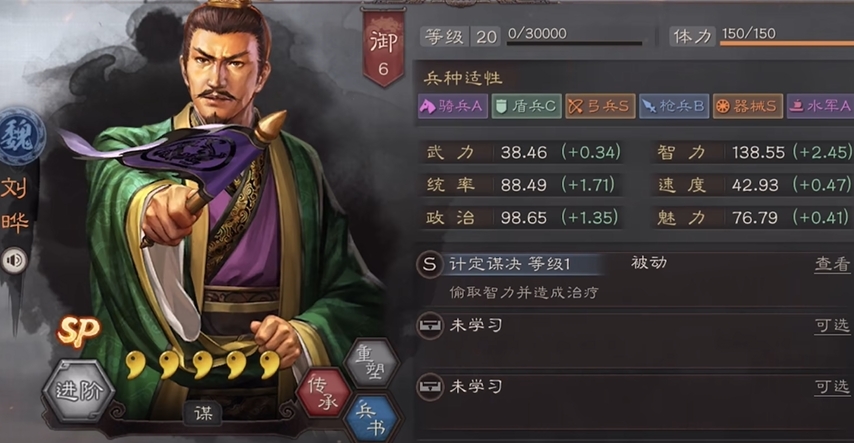The image size is (854, 443).
Task: Play the character voice speaker icon
Action: pos(15,261)
